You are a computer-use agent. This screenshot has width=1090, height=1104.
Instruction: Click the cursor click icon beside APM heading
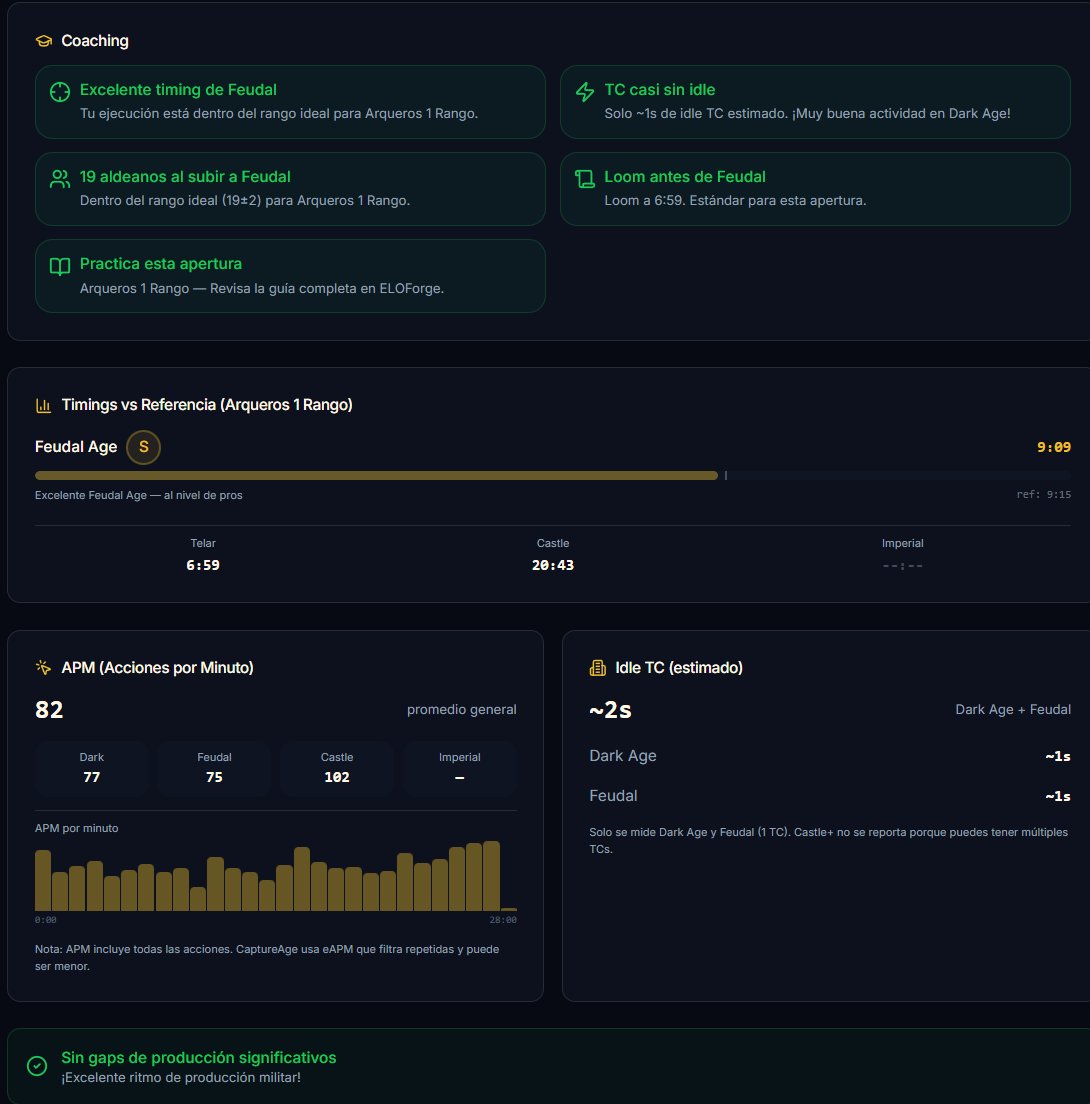pyautogui.click(x=44, y=667)
